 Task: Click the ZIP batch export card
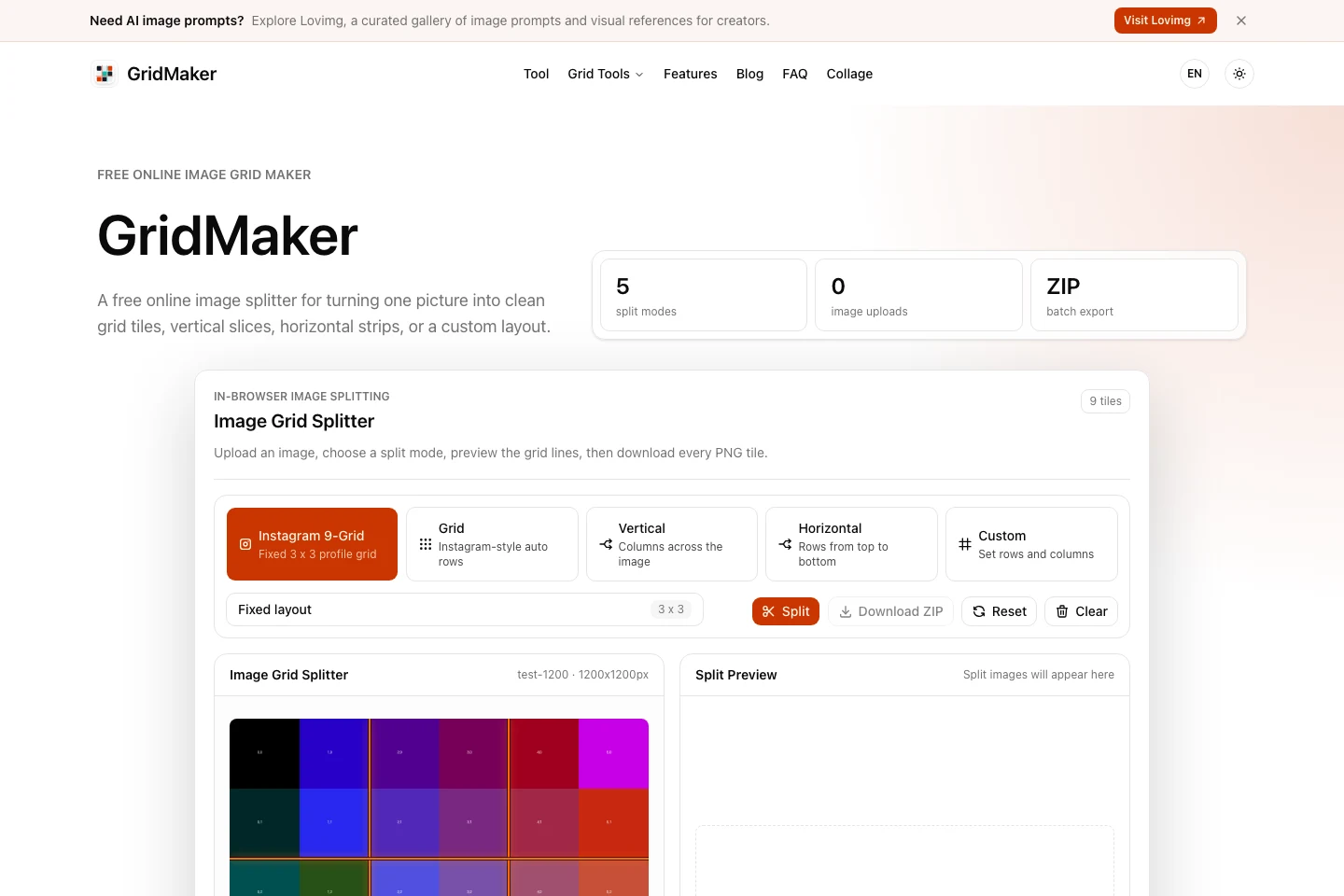click(x=1134, y=295)
